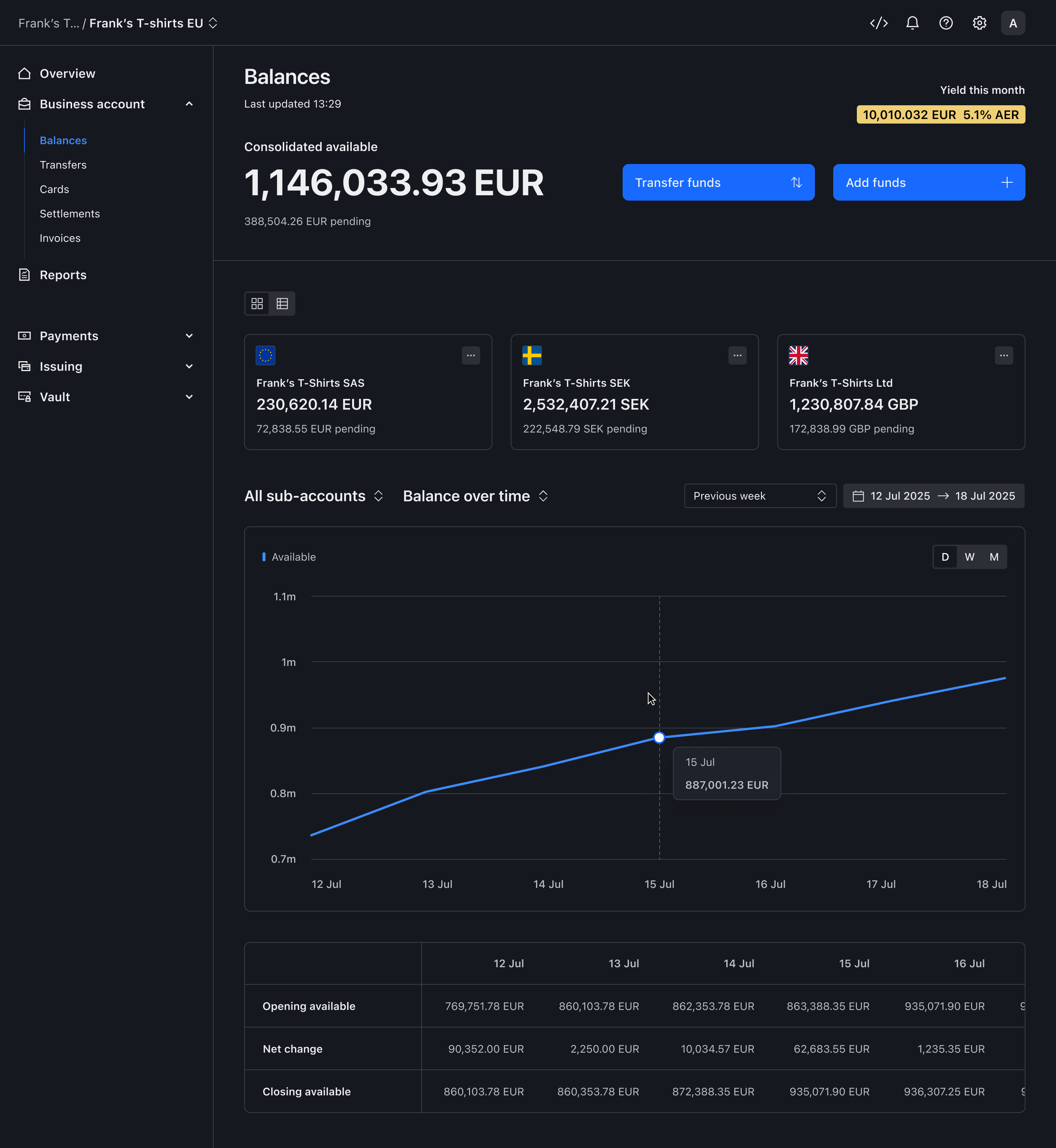Click the Swedish flag icon
This screenshot has width=1056, height=1148.
[532, 355]
